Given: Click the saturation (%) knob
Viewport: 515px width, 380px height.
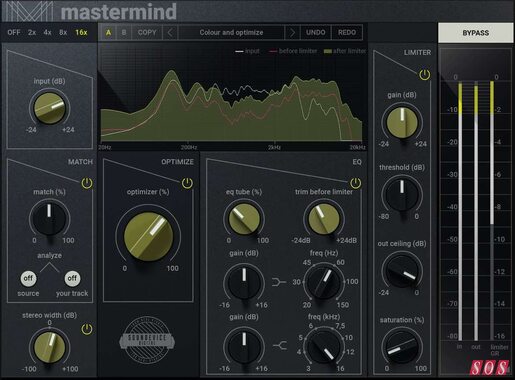Looking at the screenshot, I should coord(402,347).
